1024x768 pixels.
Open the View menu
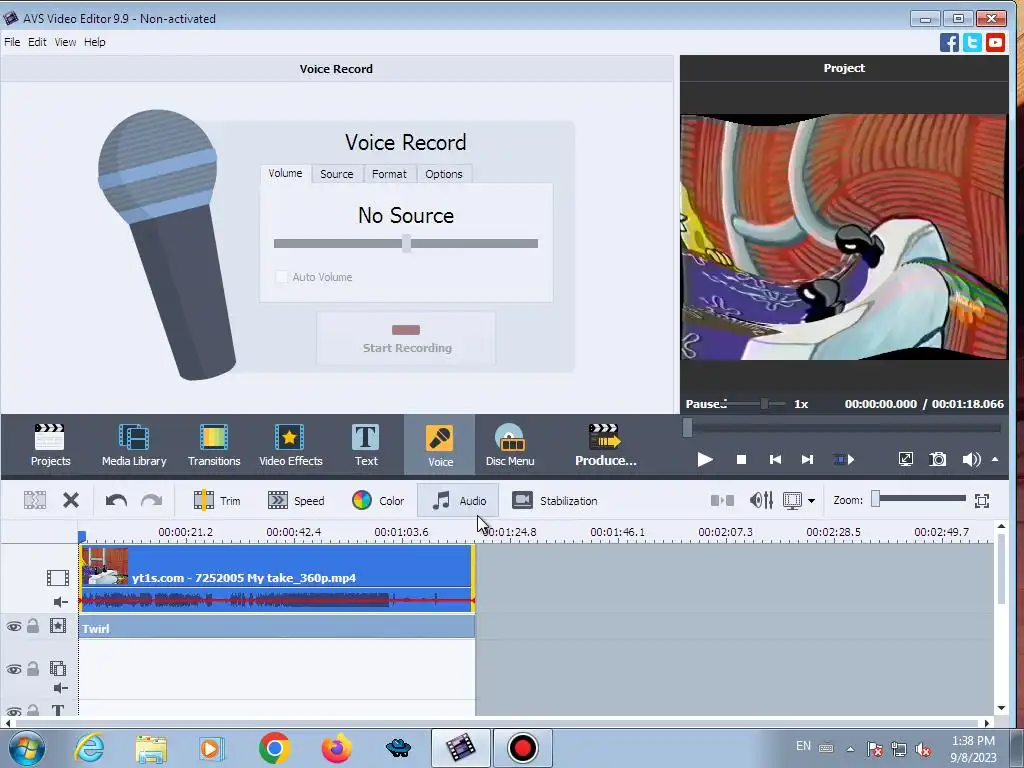click(x=65, y=42)
